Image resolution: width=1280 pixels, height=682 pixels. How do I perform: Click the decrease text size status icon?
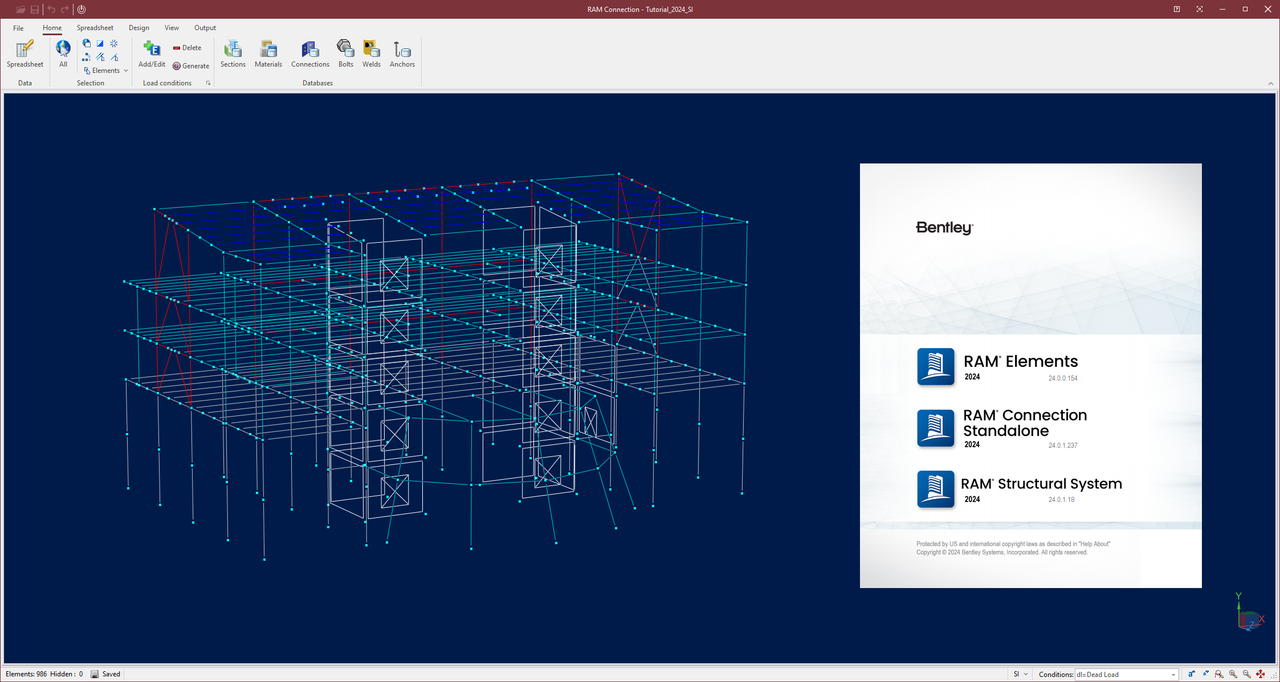1206,674
